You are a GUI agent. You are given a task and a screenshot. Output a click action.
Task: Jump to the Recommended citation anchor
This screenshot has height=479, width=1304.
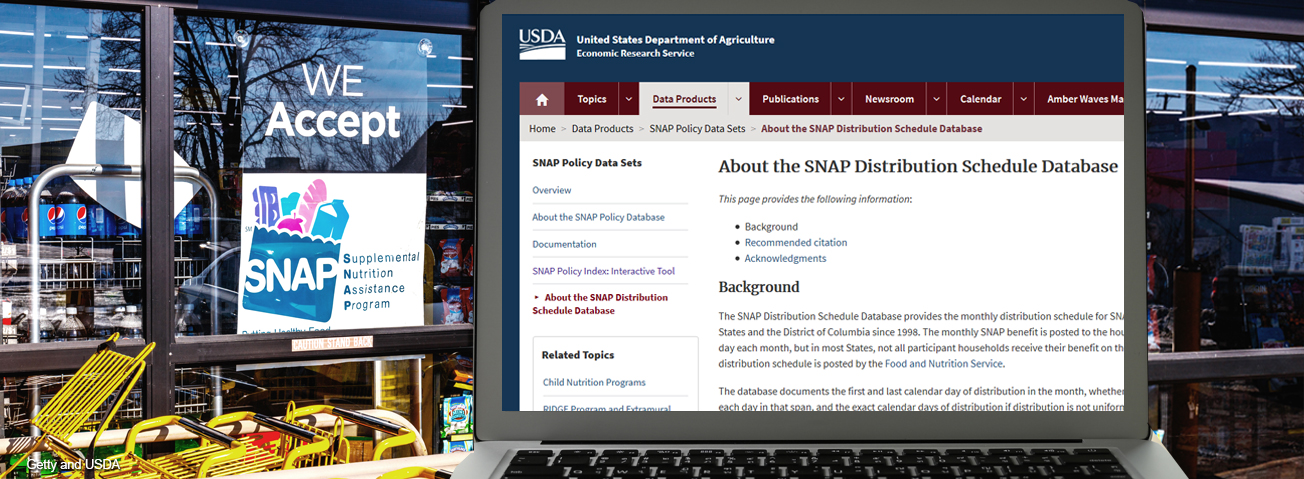tap(795, 242)
